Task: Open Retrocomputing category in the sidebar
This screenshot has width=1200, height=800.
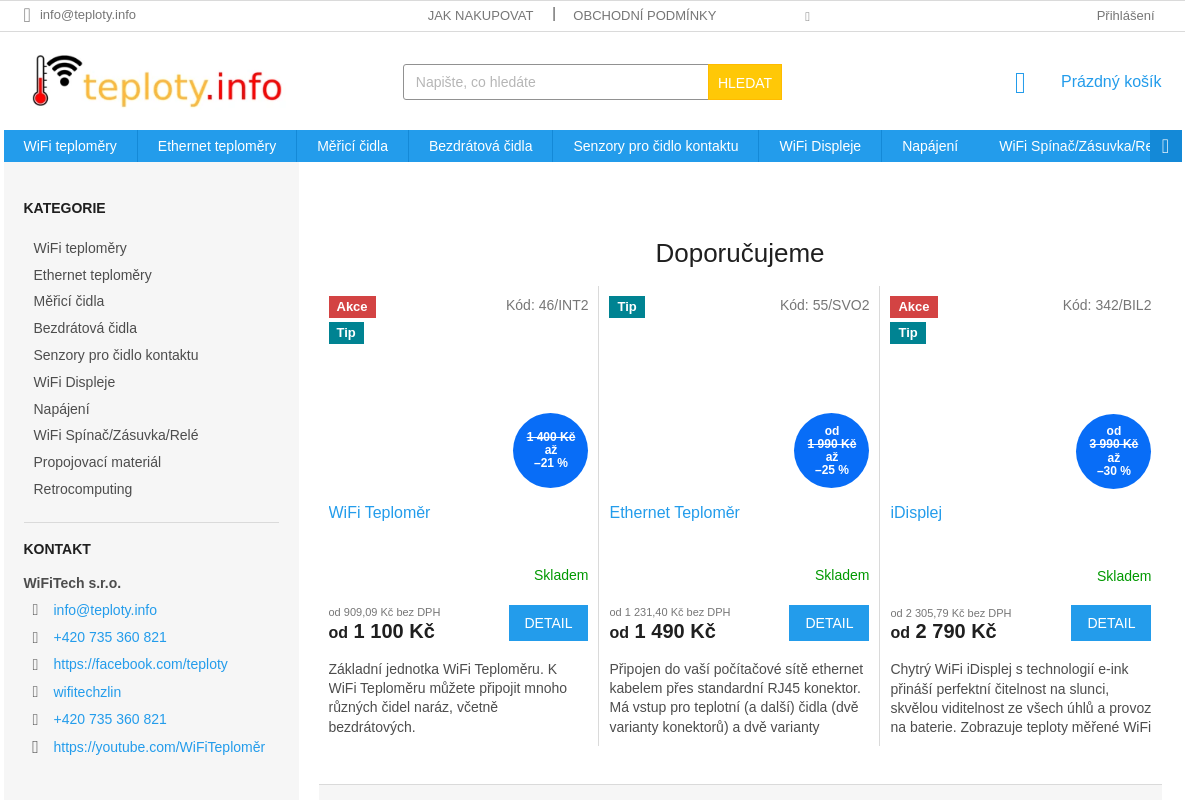Action: point(83,489)
